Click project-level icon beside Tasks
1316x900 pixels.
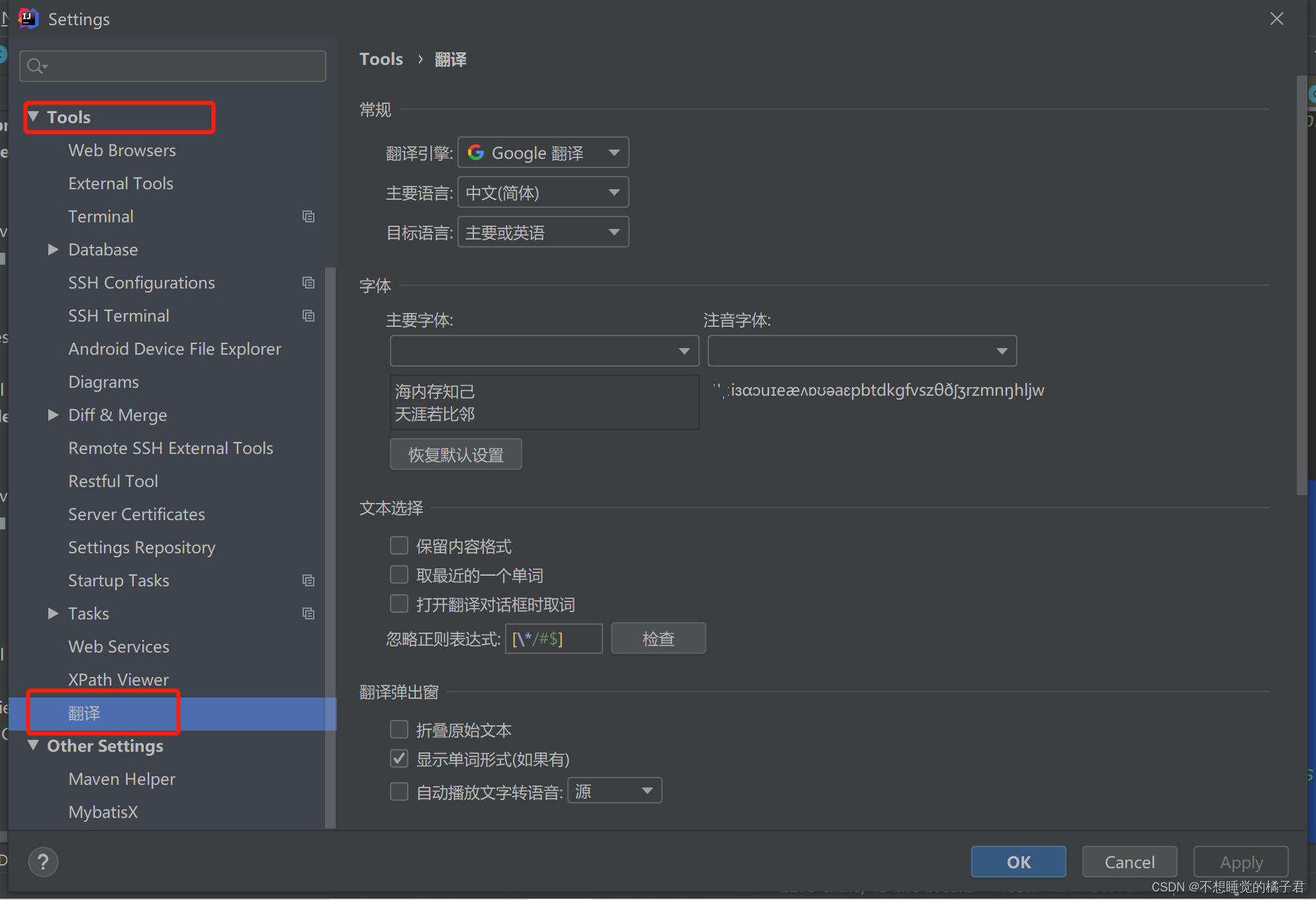308,613
